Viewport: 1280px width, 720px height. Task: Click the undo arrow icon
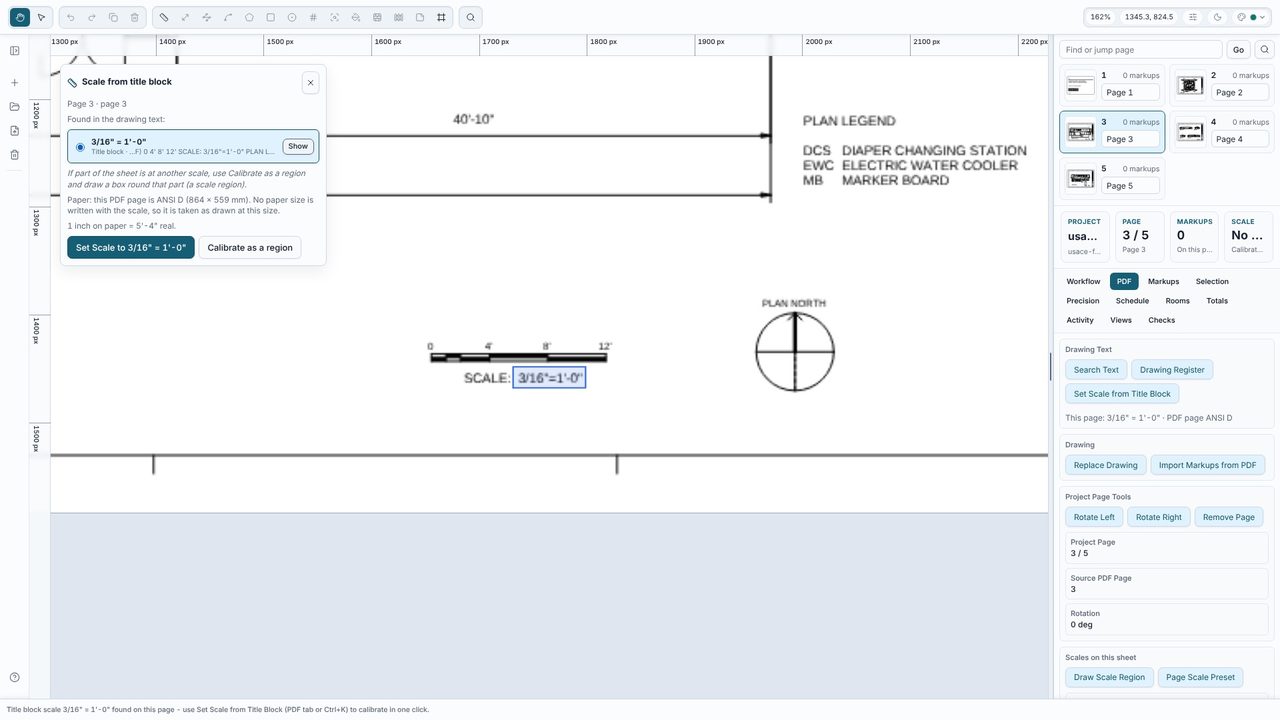pyautogui.click(x=70, y=17)
